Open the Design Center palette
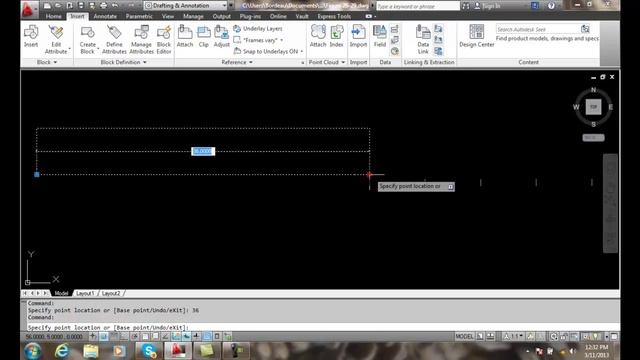This screenshot has width=640, height=360. coord(476,37)
